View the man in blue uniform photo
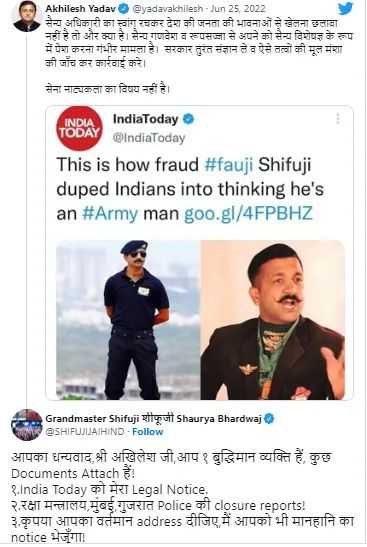 (128, 320)
